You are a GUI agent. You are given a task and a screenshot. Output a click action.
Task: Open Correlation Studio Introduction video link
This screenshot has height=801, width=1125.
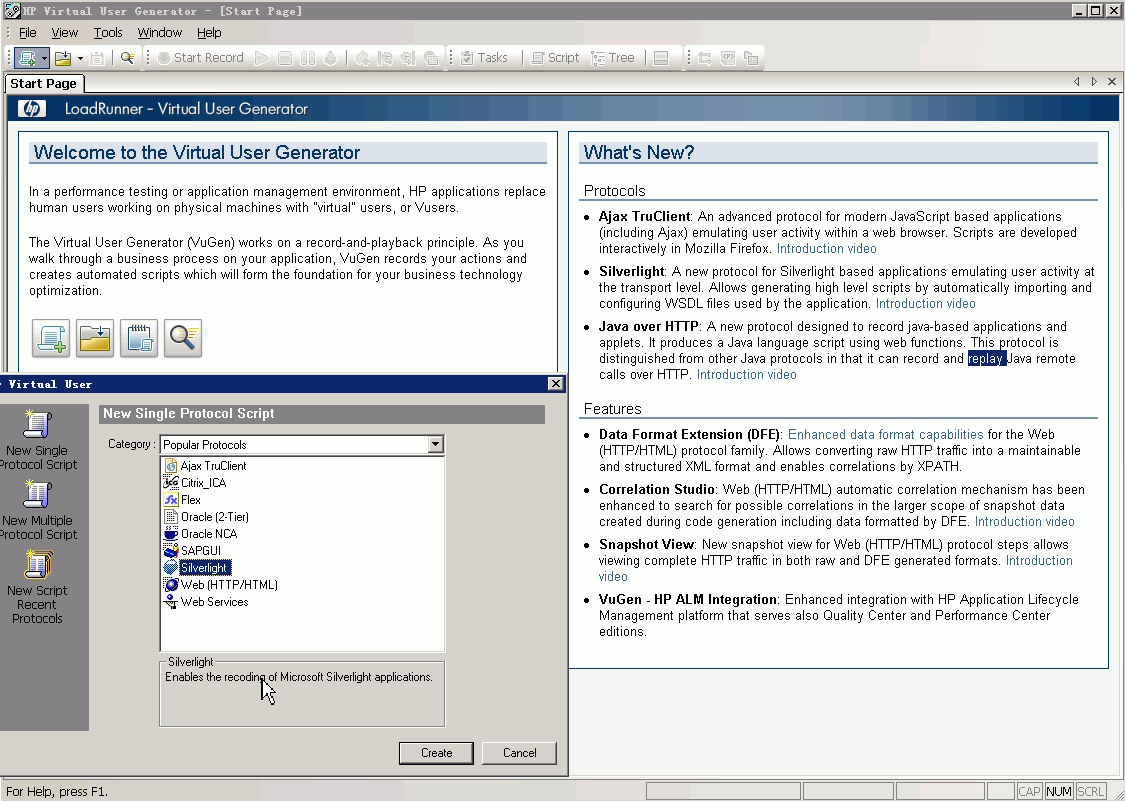click(x=1025, y=522)
